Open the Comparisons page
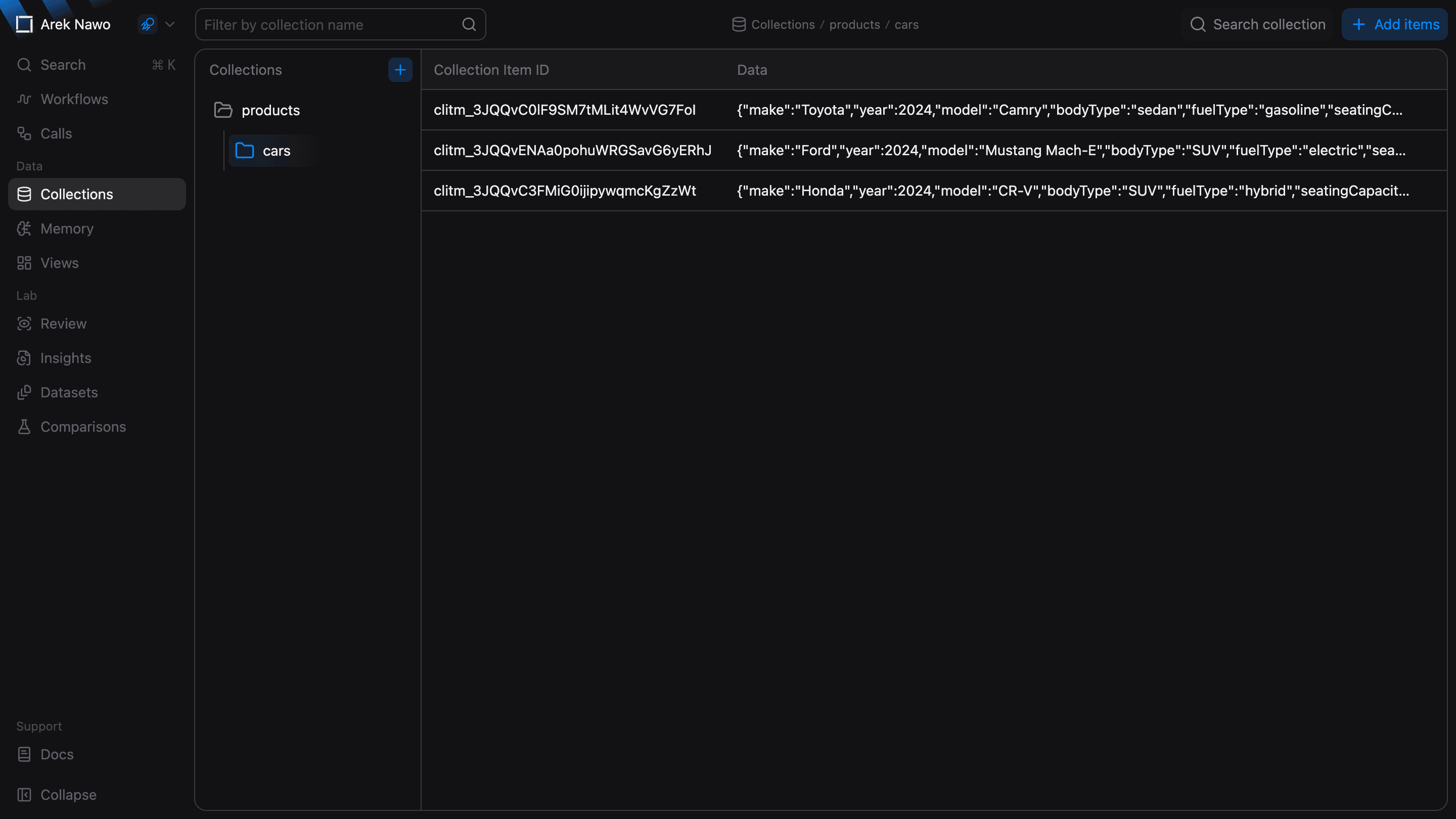Viewport: 1456px width, 819px height. pos(97,427)
